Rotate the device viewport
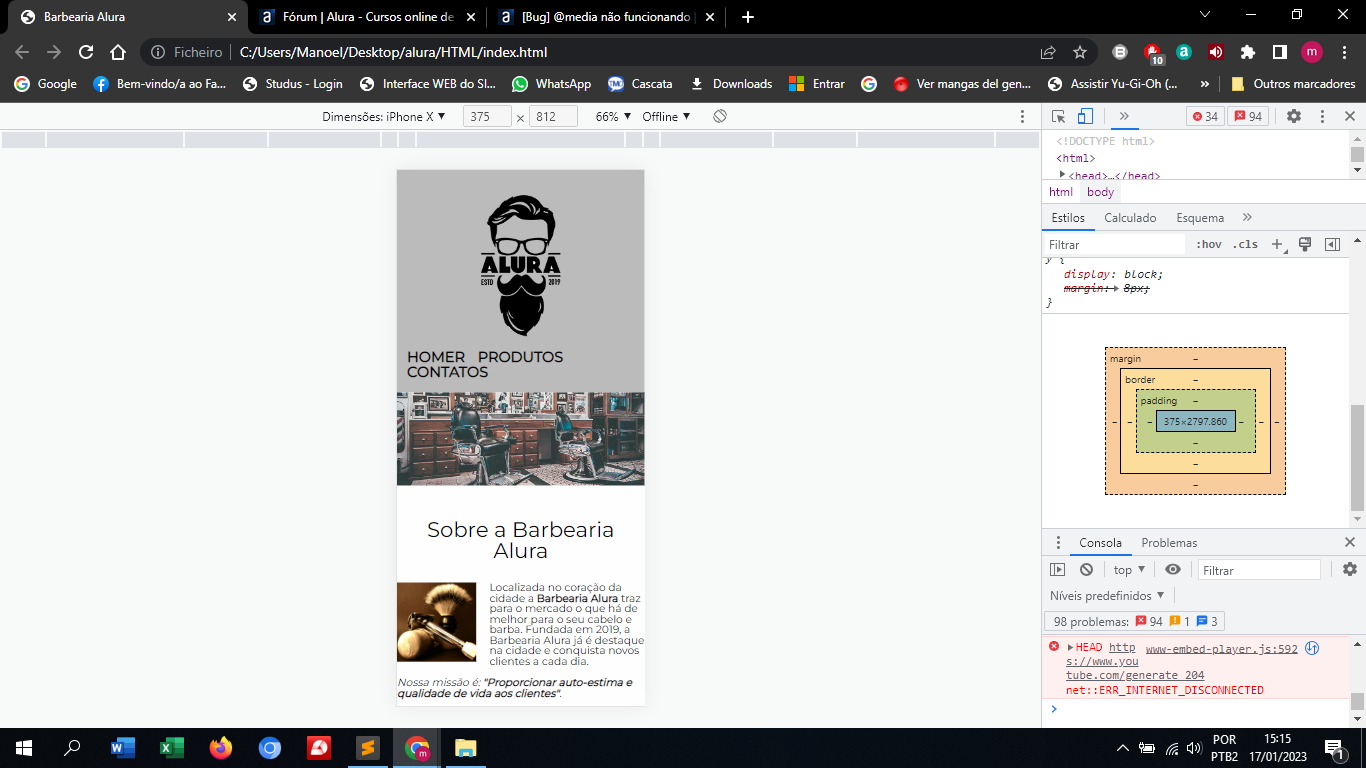The image size is (1366, 768). [x=720, y=117]
